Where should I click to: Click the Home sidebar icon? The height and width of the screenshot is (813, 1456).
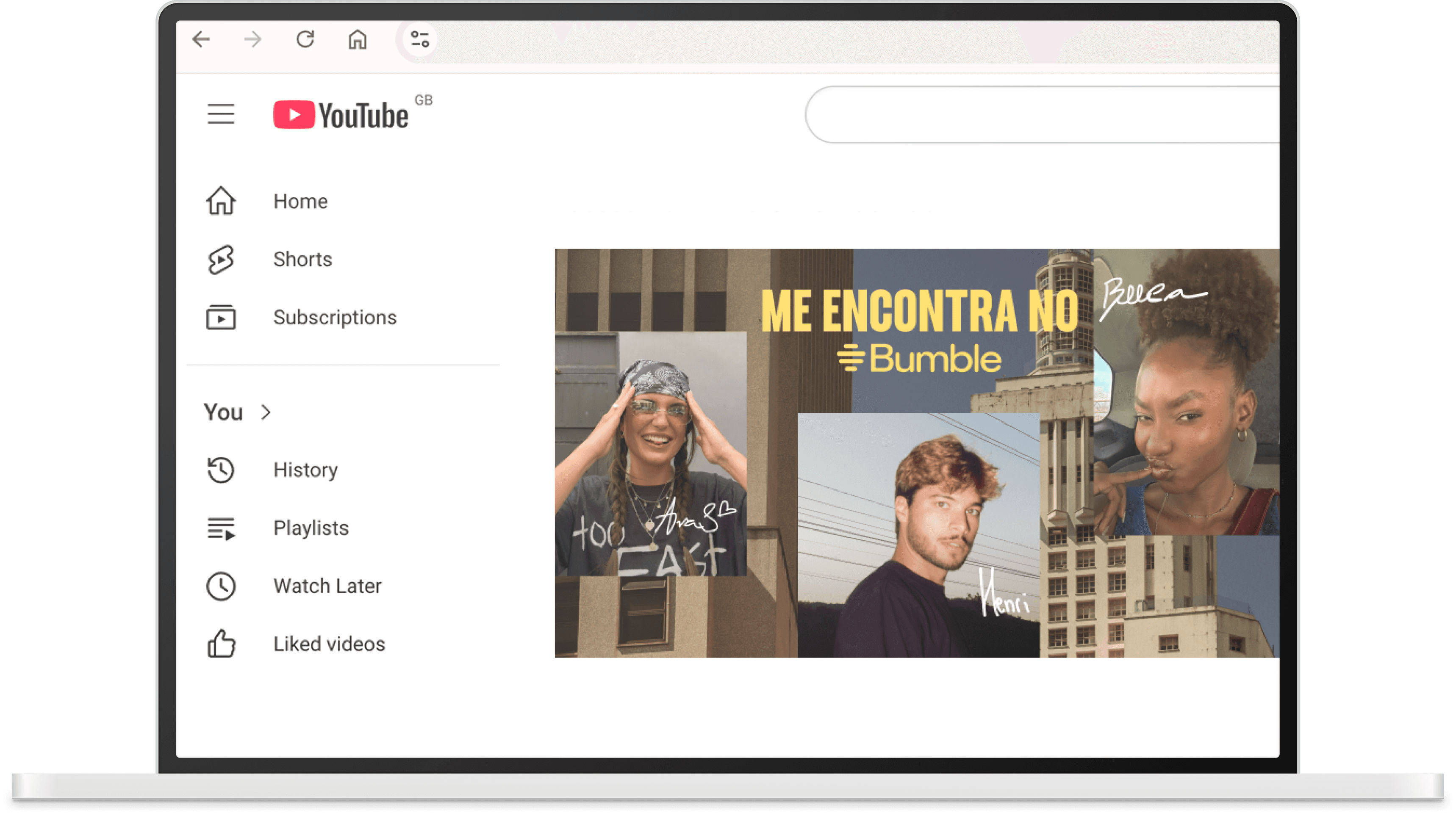pos(221,201)
